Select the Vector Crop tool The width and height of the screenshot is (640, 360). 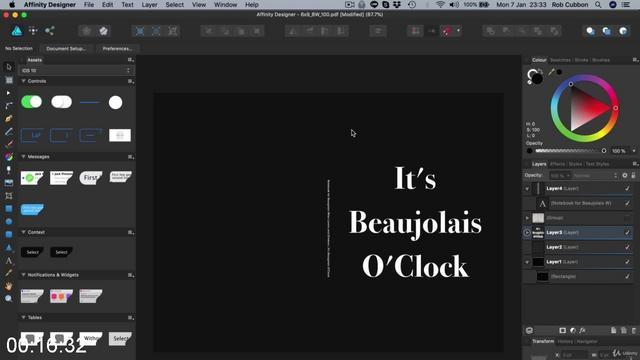pyautogui.click(x=9, y=196)
